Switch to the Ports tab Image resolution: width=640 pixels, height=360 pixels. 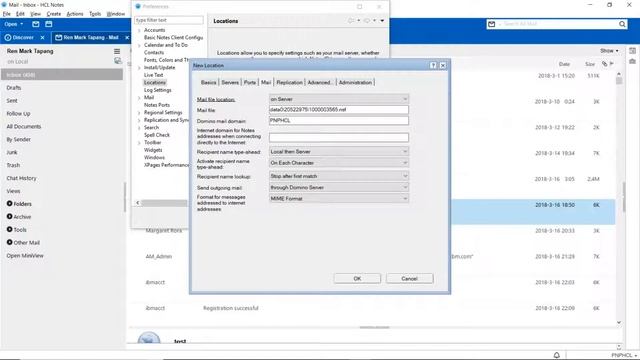(250, 82)
